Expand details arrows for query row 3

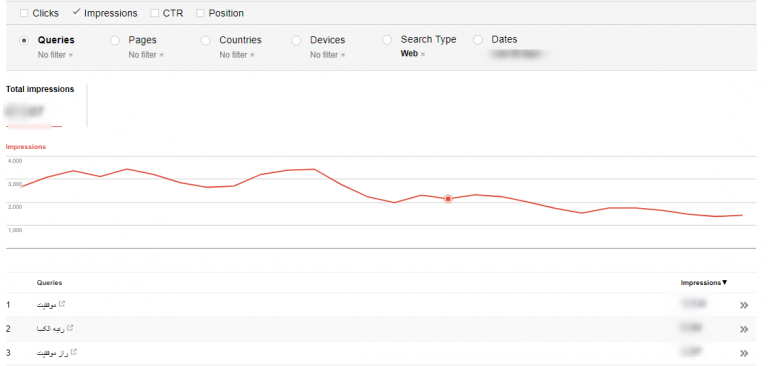[x=744, y=353]
